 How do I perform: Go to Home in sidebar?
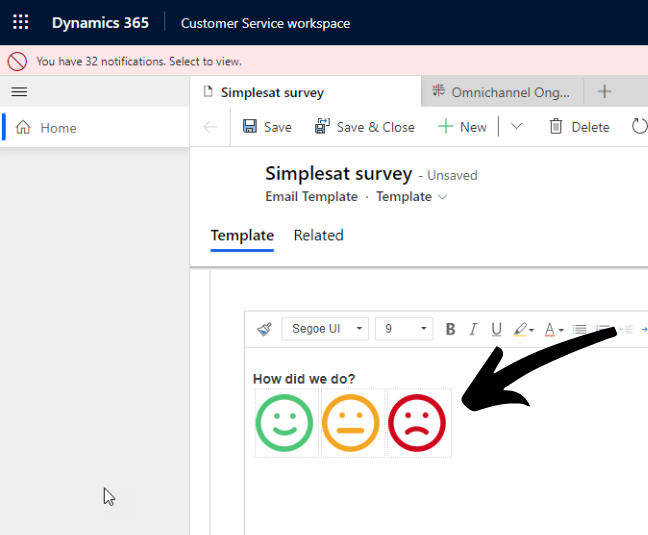pos(95,128)
